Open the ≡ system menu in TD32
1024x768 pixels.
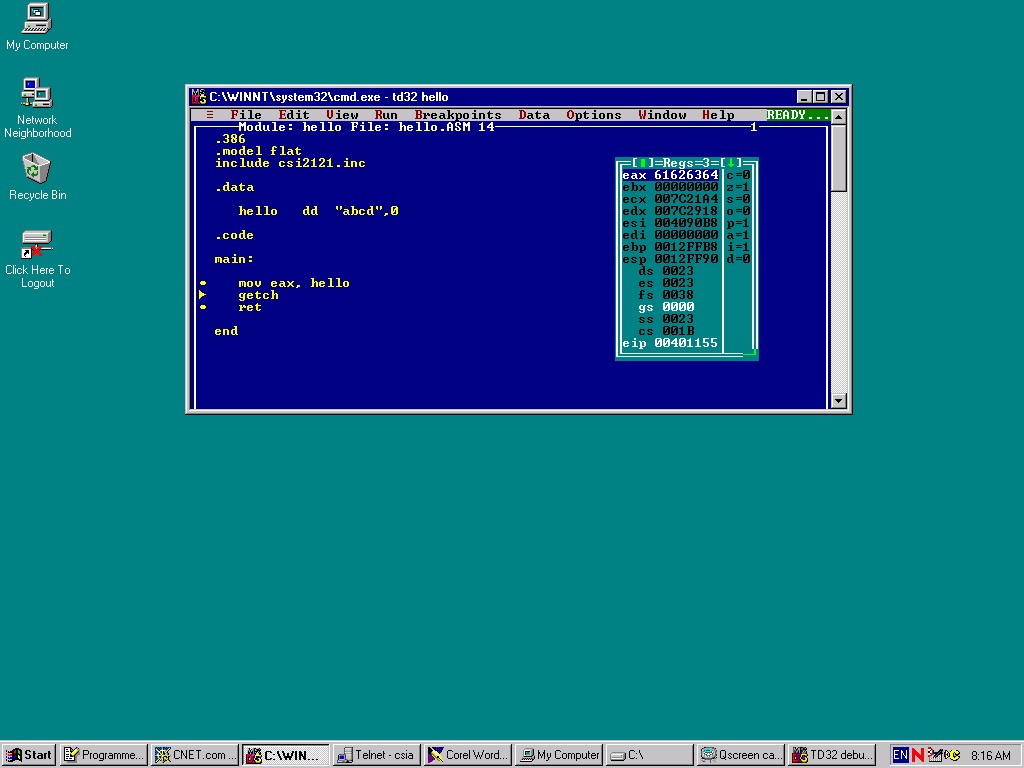click(210, 115)
